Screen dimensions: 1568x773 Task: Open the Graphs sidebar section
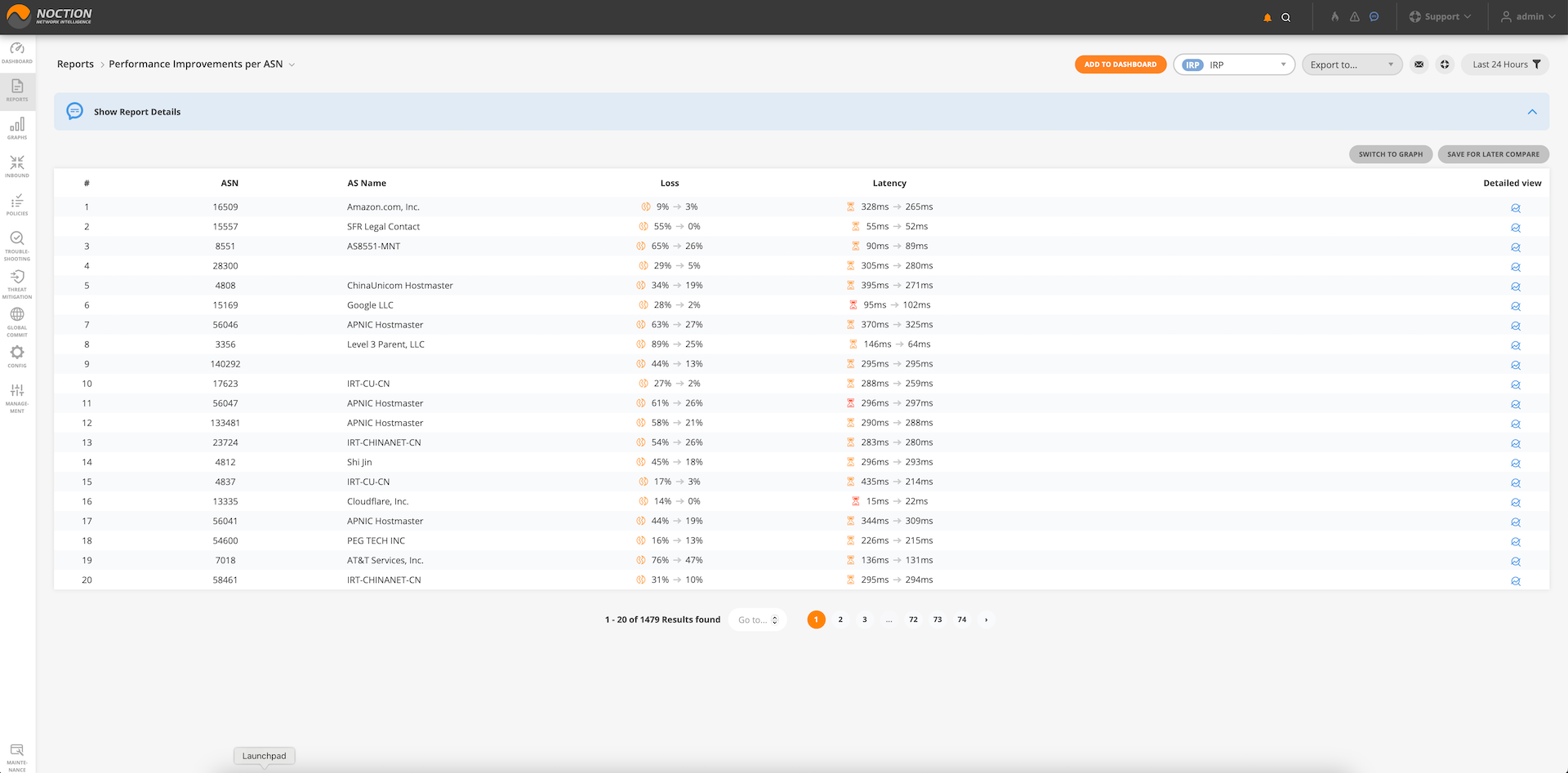point(17,128)
